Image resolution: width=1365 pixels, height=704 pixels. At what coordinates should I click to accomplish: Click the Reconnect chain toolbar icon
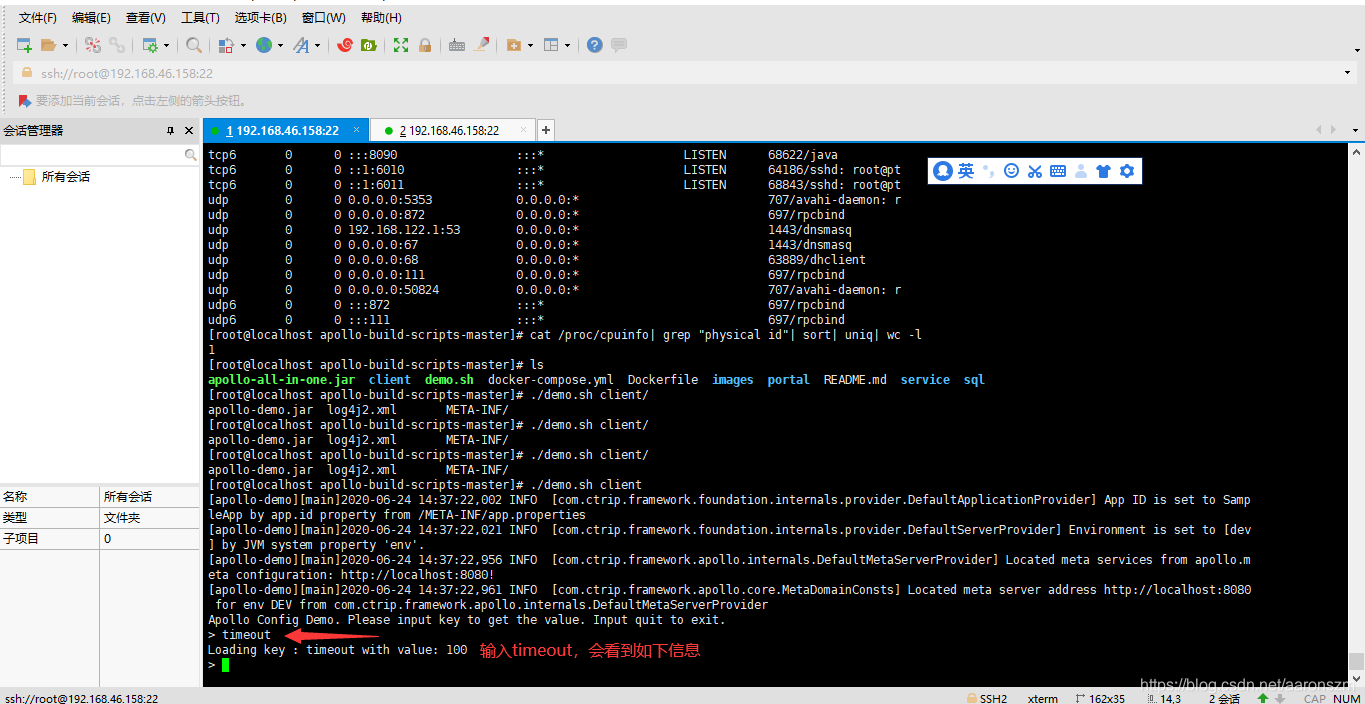[x=117, y=45]
